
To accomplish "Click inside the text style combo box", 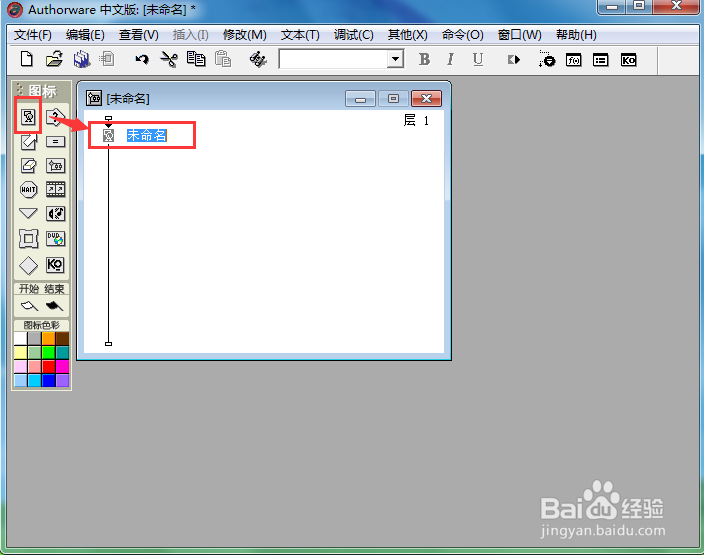I will (334, 59).
